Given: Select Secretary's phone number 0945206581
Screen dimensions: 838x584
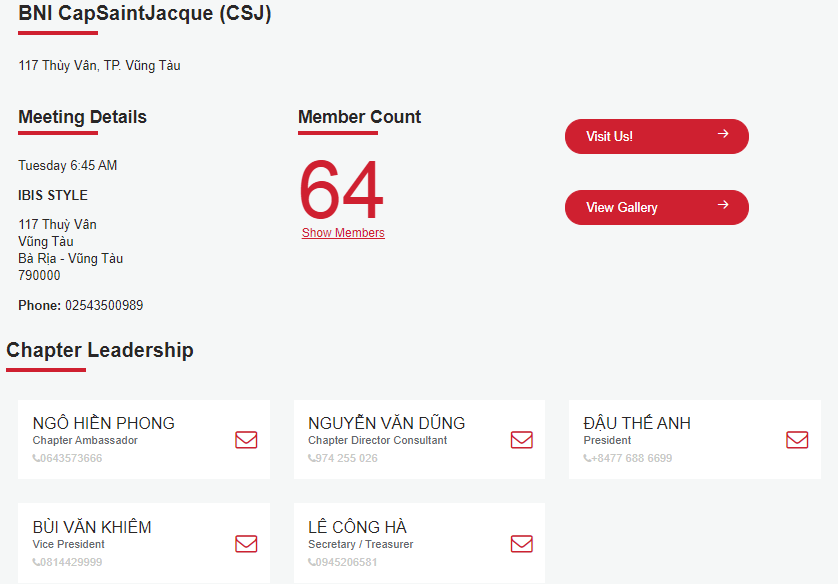Looking at the screenshot, I should pos(346,563).
